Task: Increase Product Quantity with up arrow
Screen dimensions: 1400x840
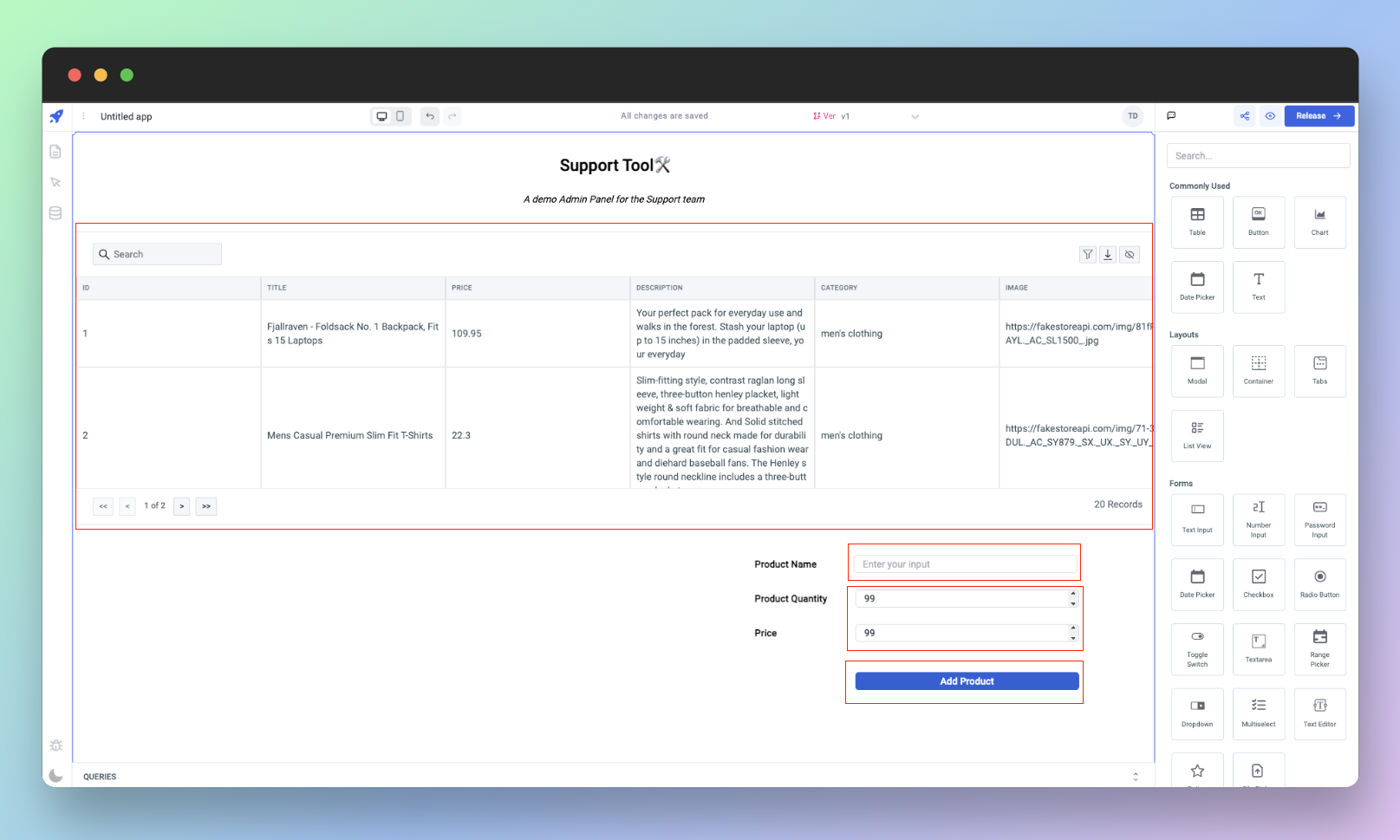Action: pyautogui.click(x=1073, y=594)
